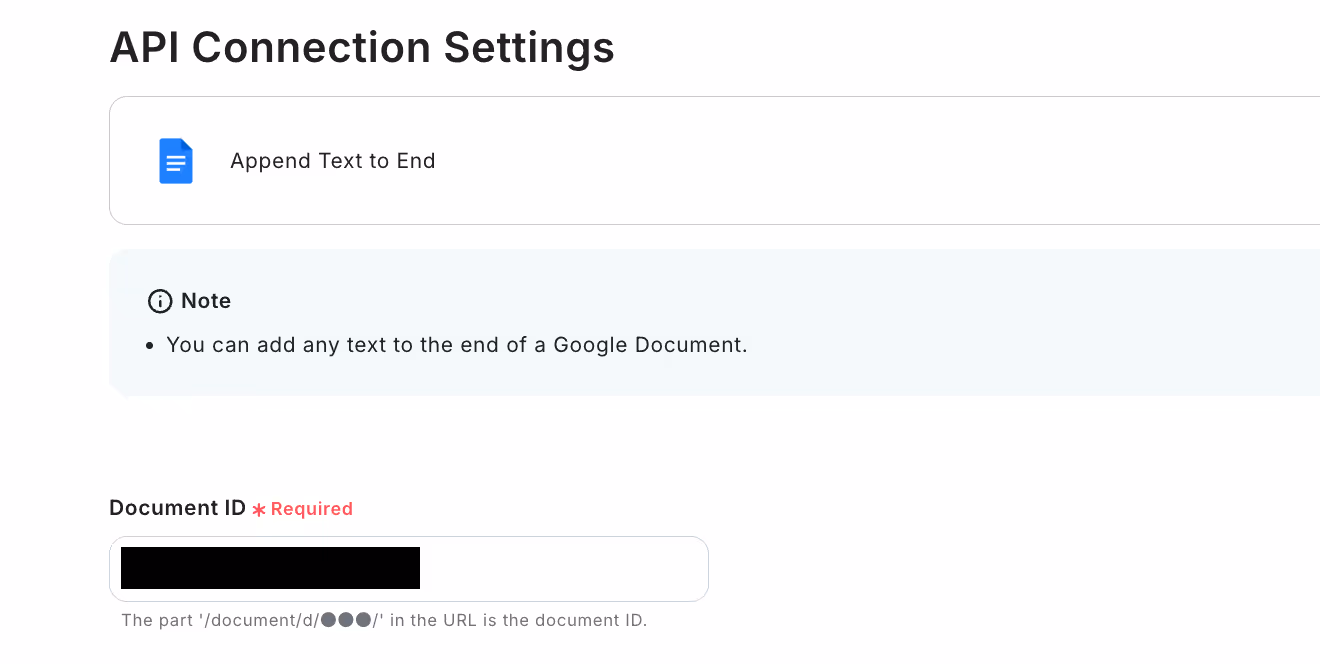The height and width of the screenshot is (664, 1320).
Task: Click the Note heading text
Action: 206,301
